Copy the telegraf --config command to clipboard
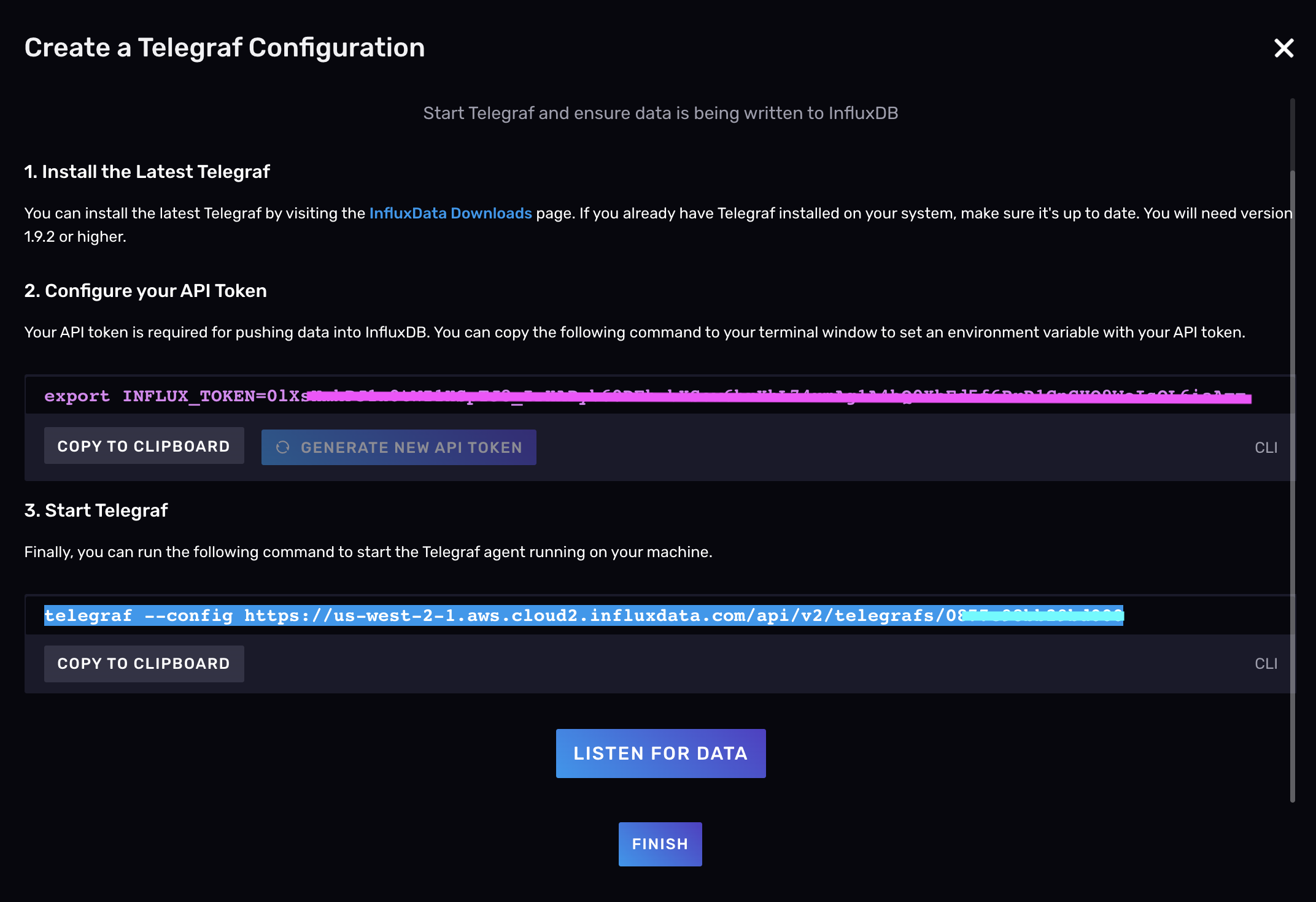1316x902 pixels. click(144, 663)
